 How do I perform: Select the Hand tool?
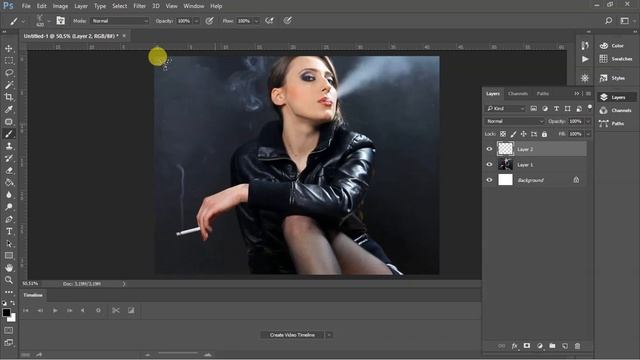coord(9,268)
